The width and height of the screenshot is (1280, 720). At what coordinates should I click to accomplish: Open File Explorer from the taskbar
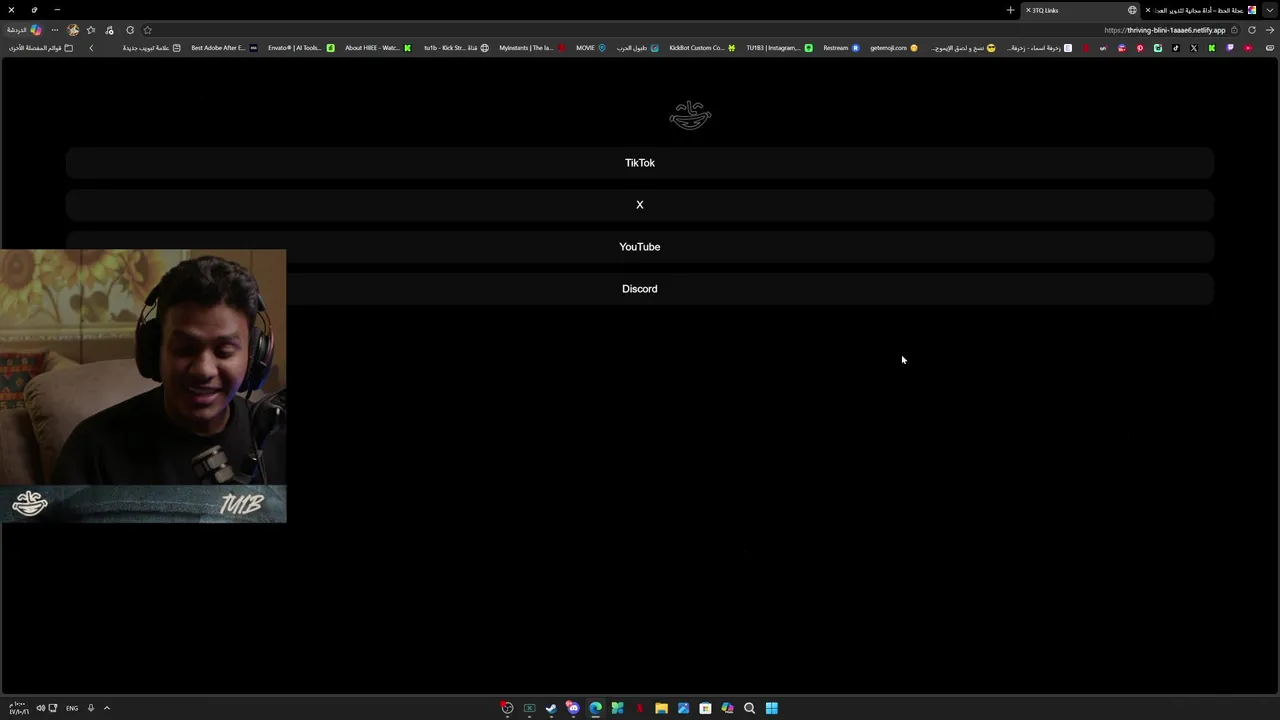pyautogui.click(x=661, y=708)
